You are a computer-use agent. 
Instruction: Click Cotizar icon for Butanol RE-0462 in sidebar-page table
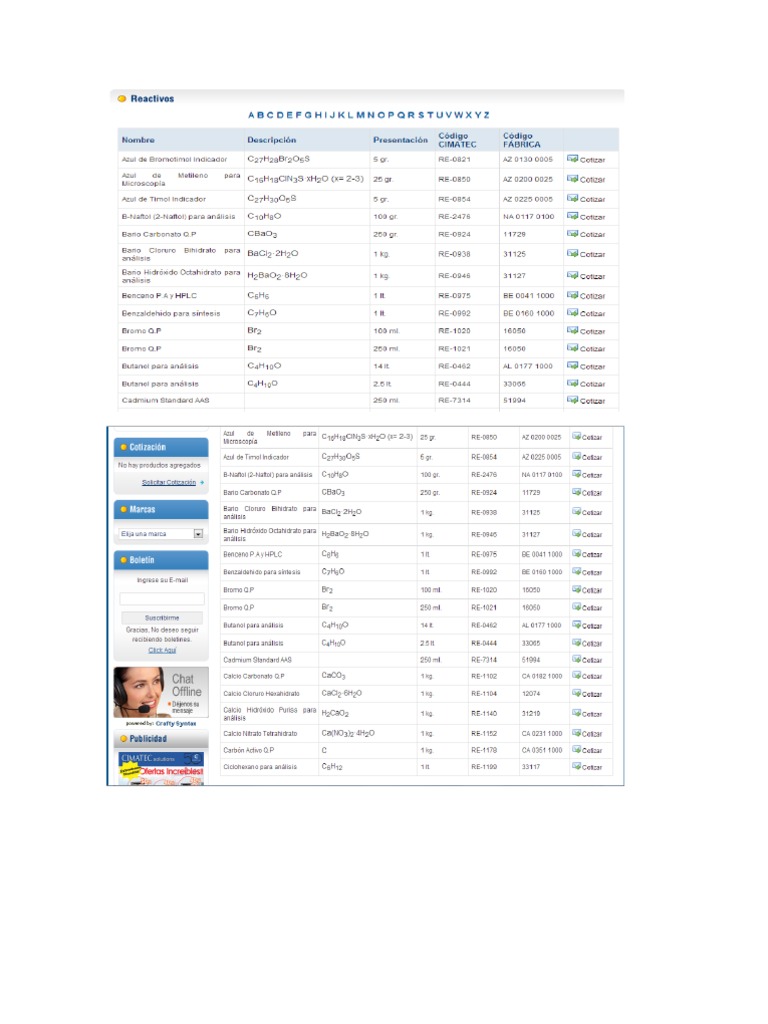coord(577,625)
